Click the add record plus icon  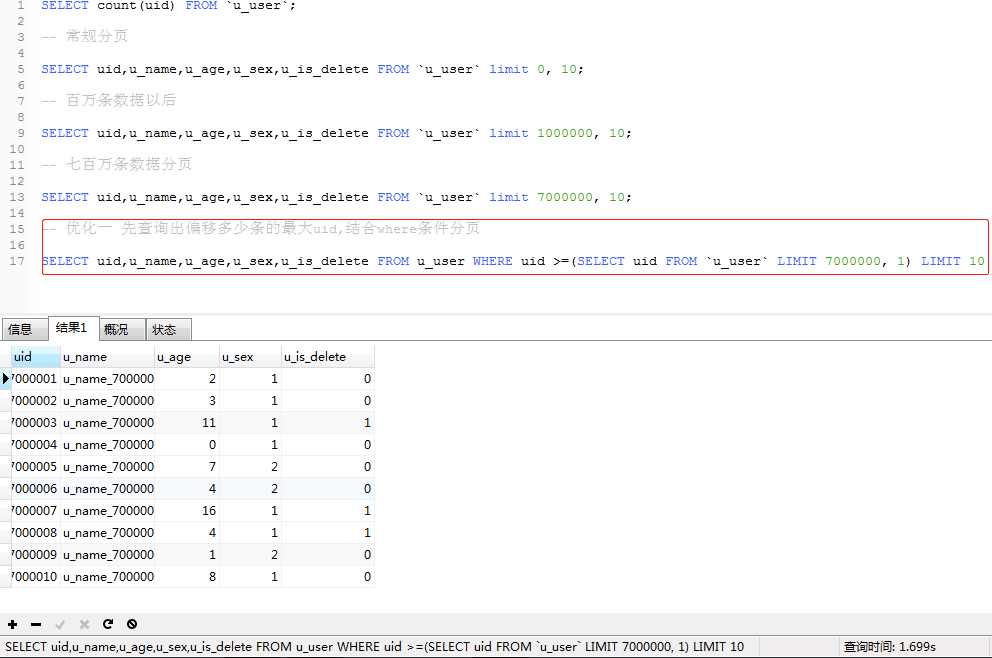coord(13,624)
